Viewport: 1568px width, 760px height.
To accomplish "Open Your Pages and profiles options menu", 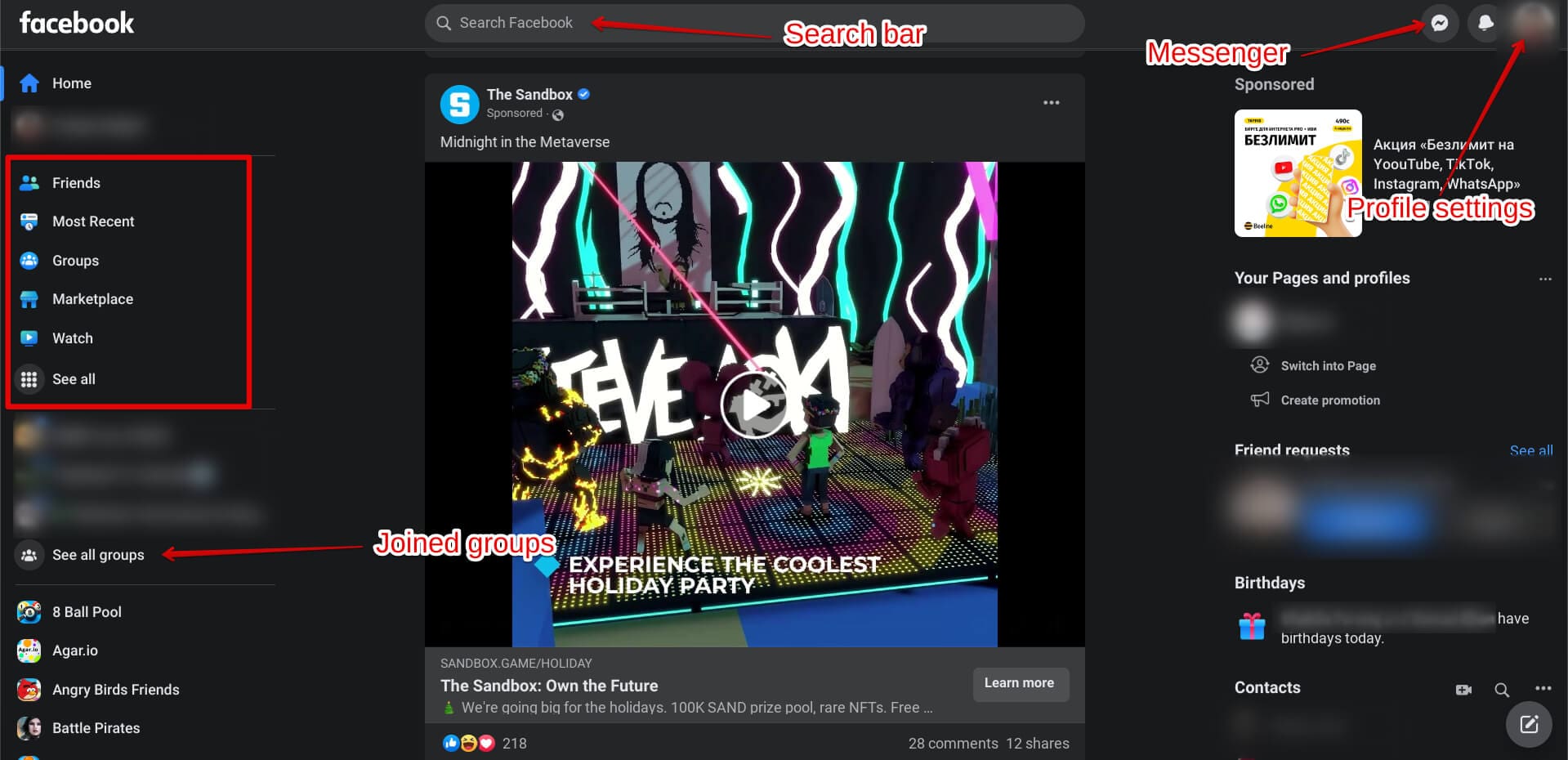I will tap(1545, 279).
